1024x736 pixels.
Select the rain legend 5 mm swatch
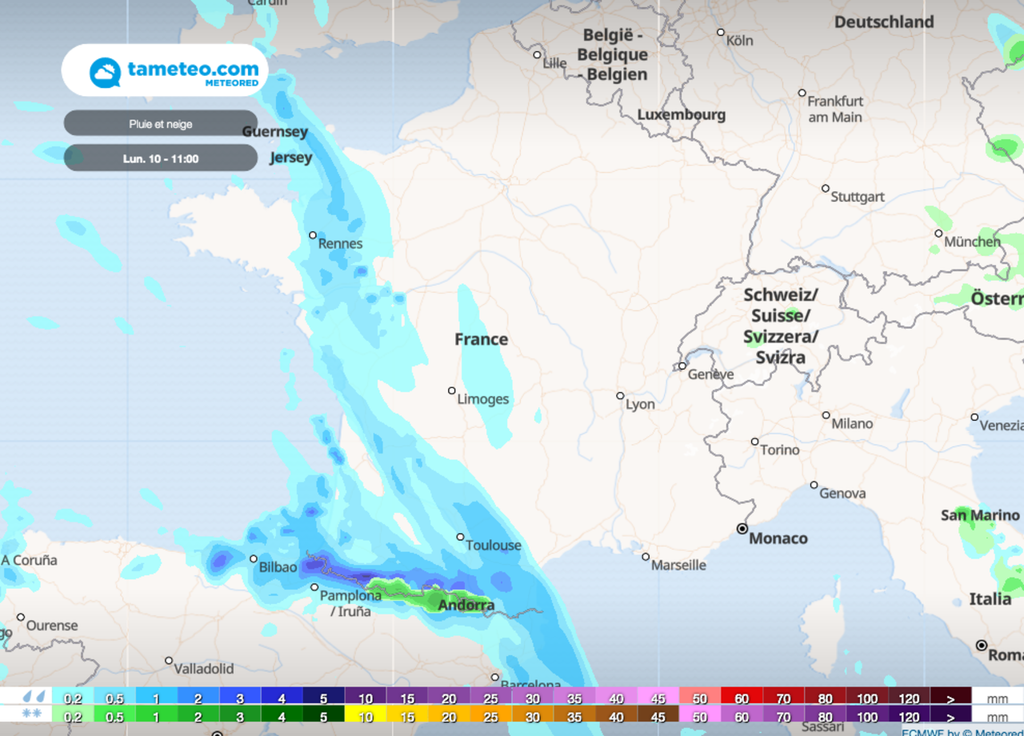pos(323,696)
